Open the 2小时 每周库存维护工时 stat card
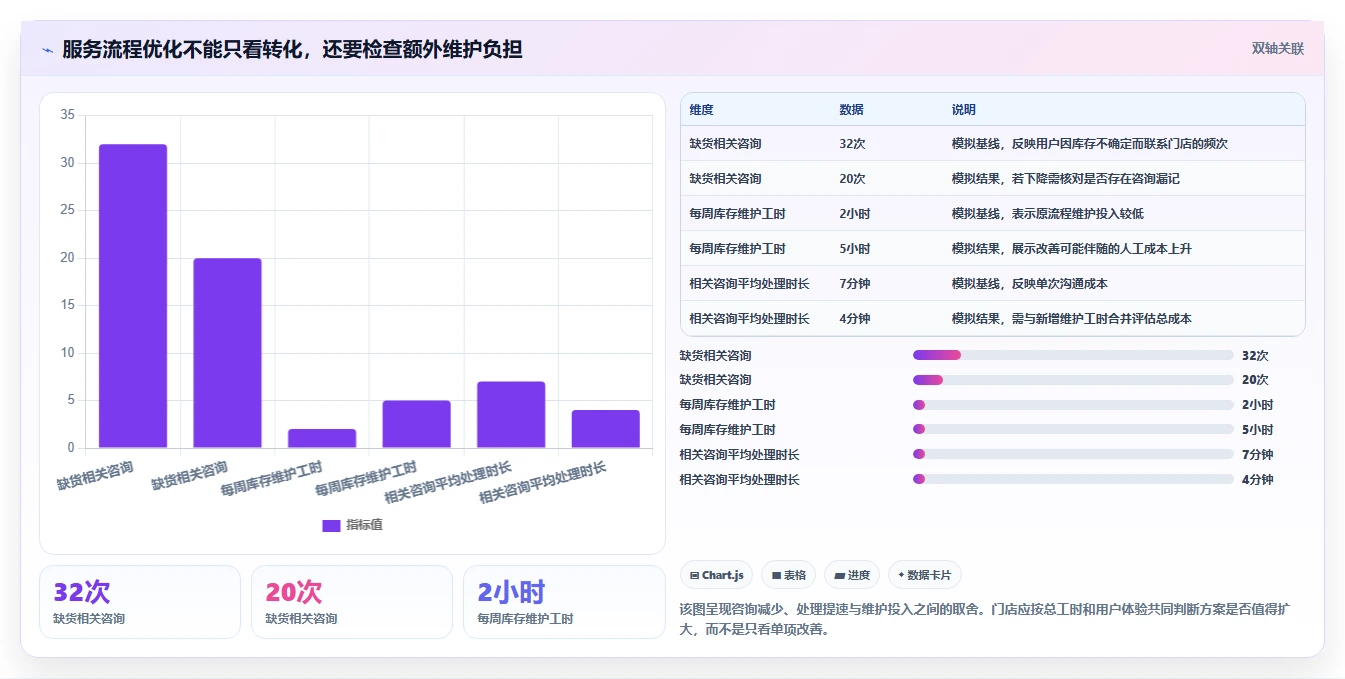 pos(564,602)
